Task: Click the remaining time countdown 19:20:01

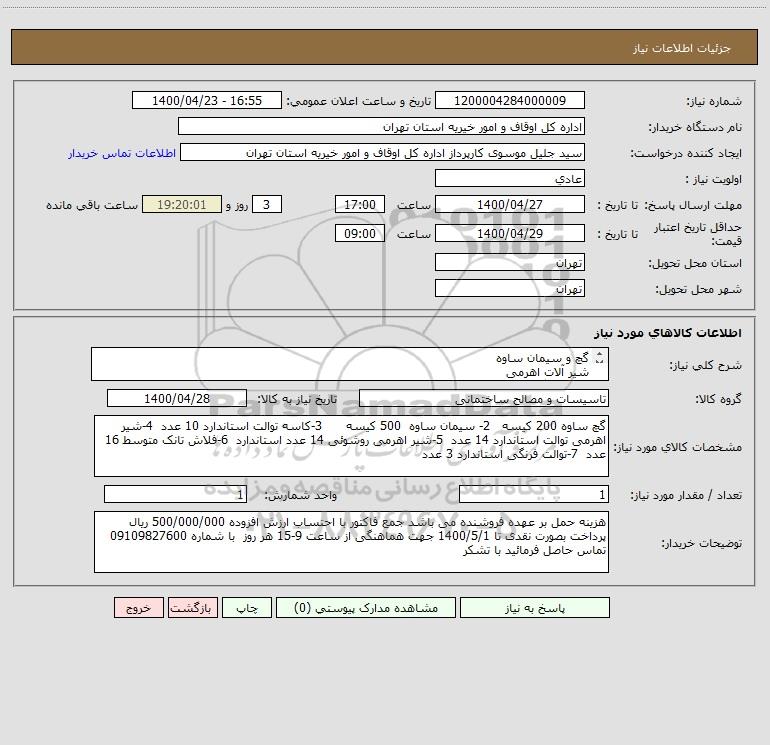Action: click(x=182, y=204)
